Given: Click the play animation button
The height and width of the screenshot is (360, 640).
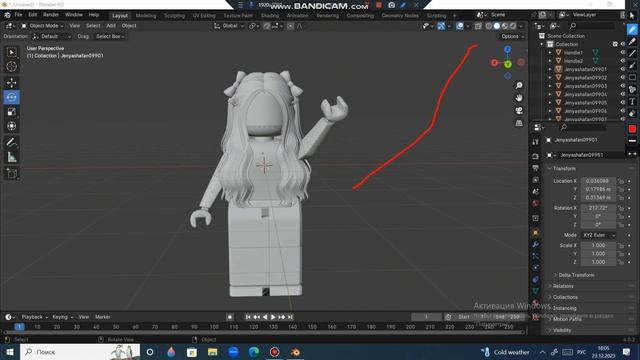Looking at the screenshot, I should tap(273, 317).
